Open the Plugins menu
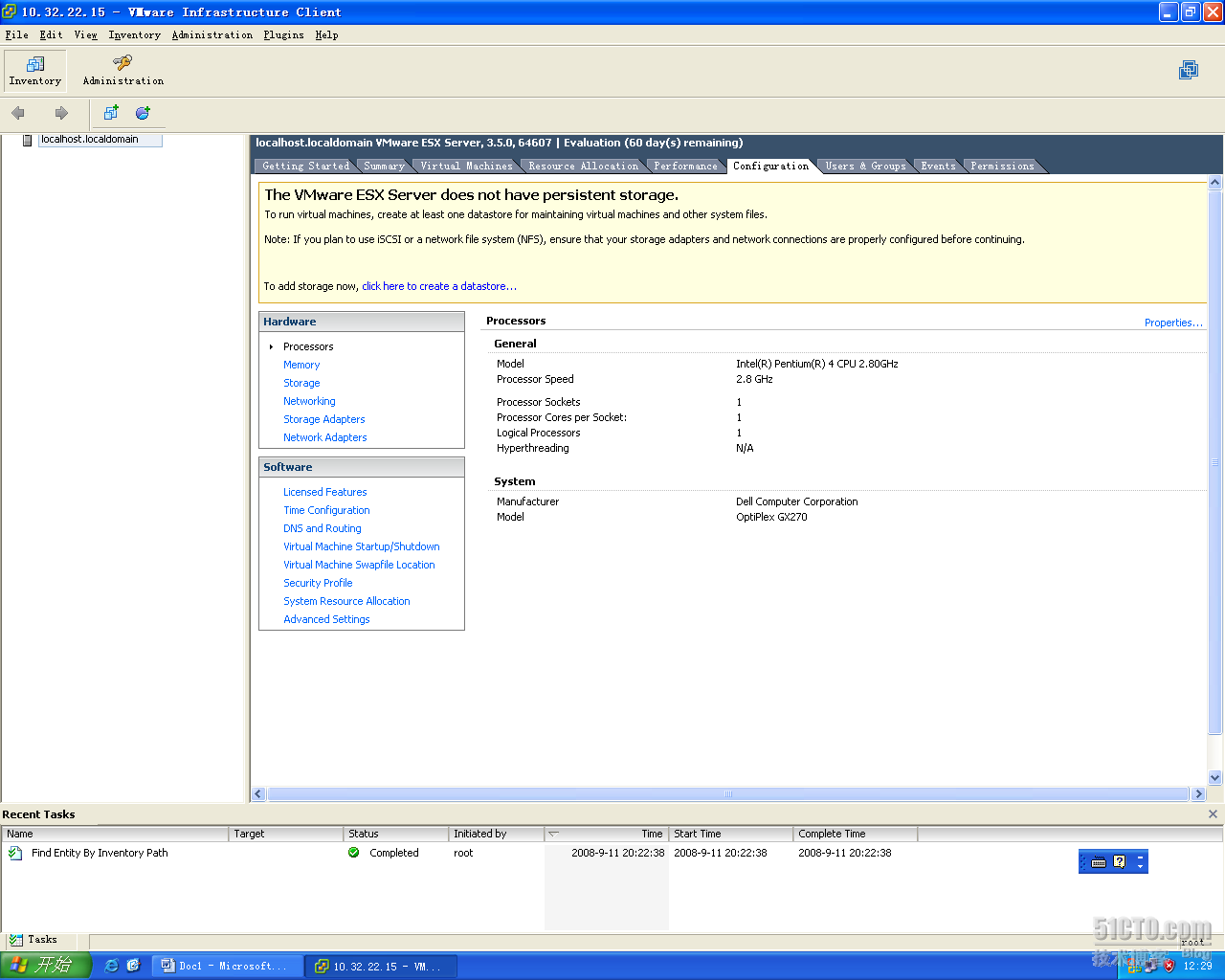This screenshot has width=1225, height=980. click(x=284, y=35)
